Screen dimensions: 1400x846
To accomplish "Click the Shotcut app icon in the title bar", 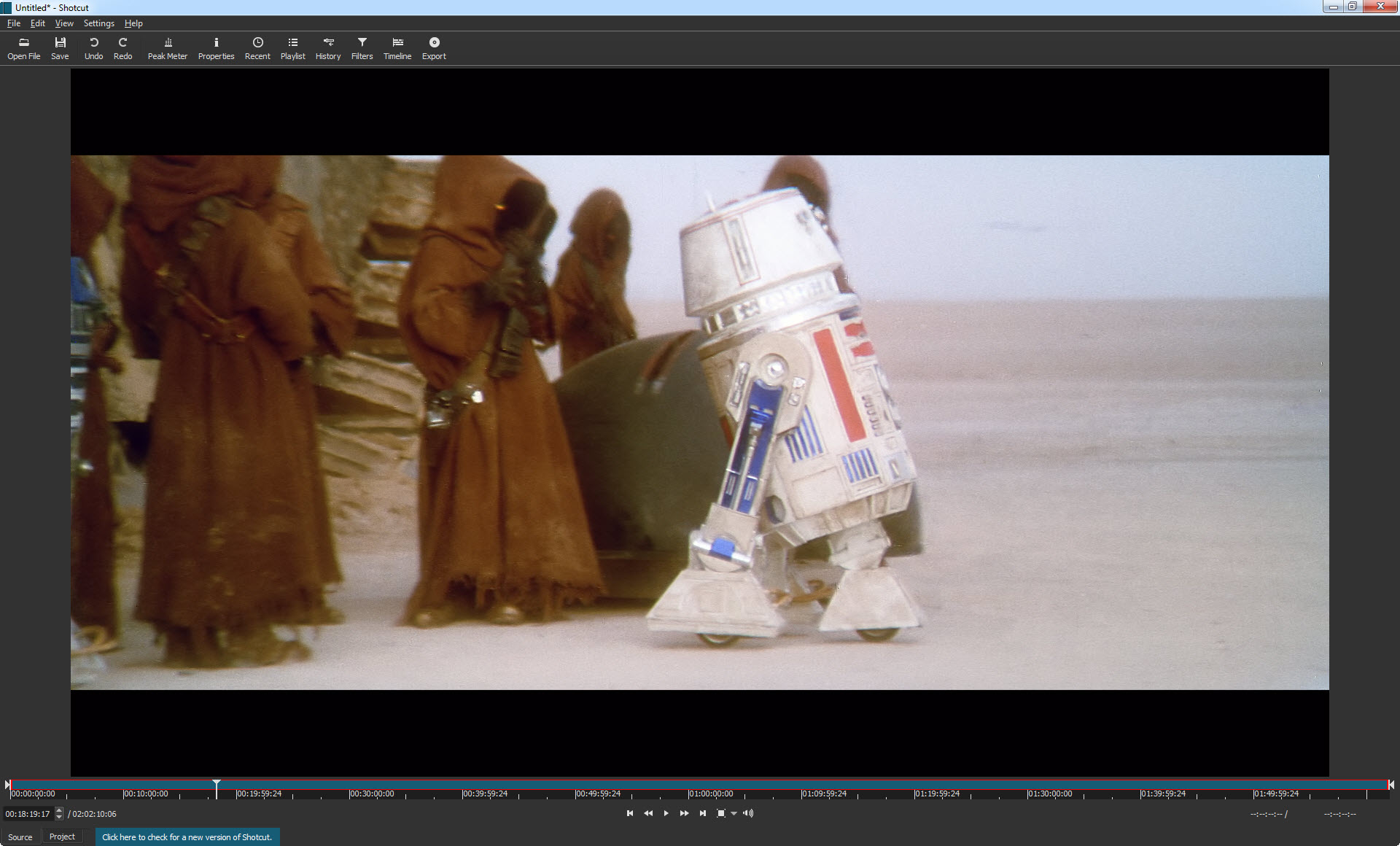I will click(x=7, y=7).
